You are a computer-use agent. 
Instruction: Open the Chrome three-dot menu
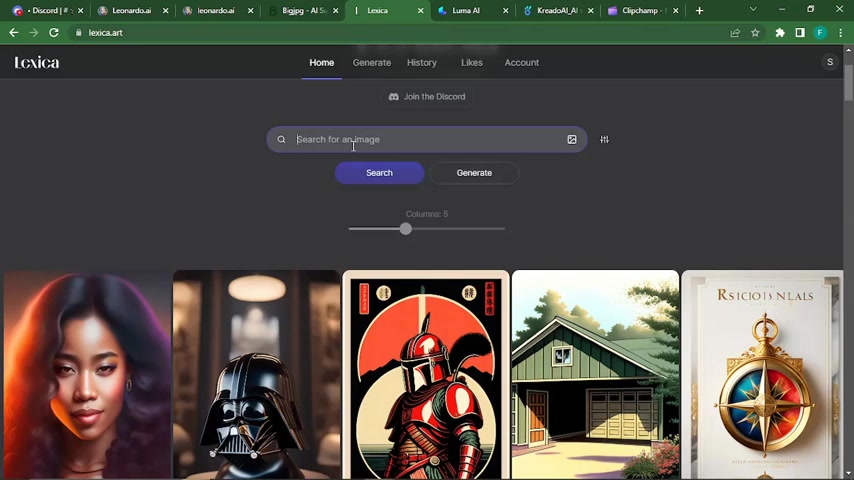(840, 33)
